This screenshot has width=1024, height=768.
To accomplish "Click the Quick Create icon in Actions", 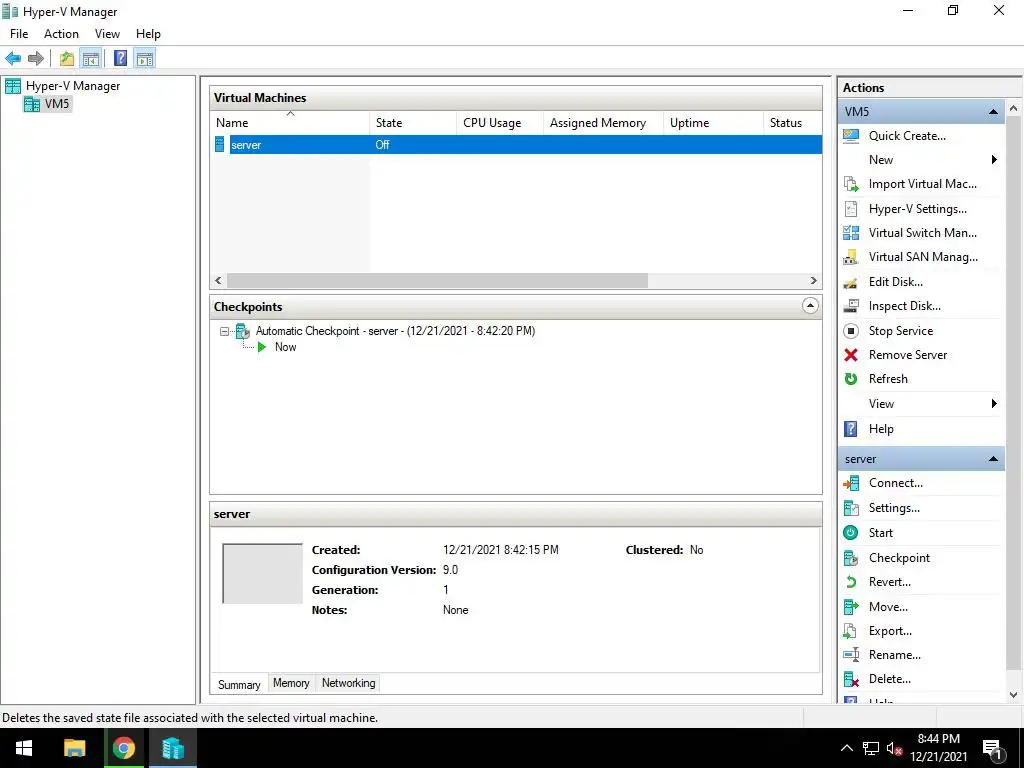I will [x=851, y=136].
